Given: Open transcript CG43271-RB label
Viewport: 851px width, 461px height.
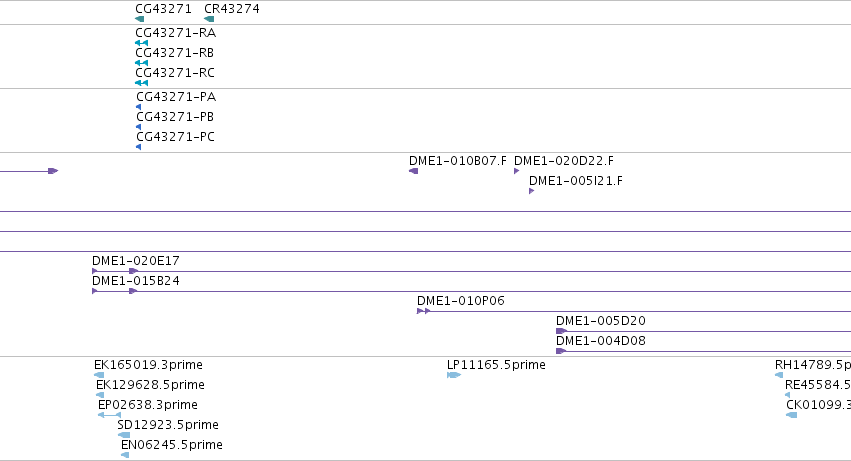Looking at the screenshot, I should coord(175,53).
